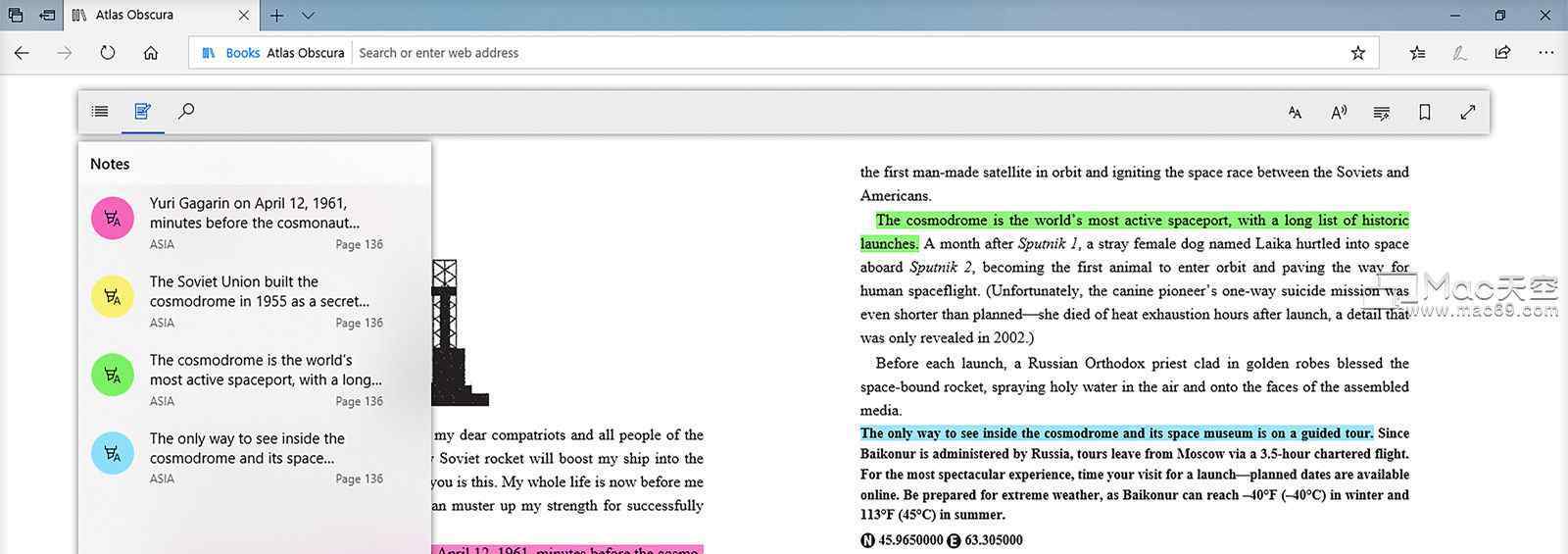Screen dimensions: 1568x554
Task: Open the green cosmodrome spaceport note
Action: tap(255, 379)
